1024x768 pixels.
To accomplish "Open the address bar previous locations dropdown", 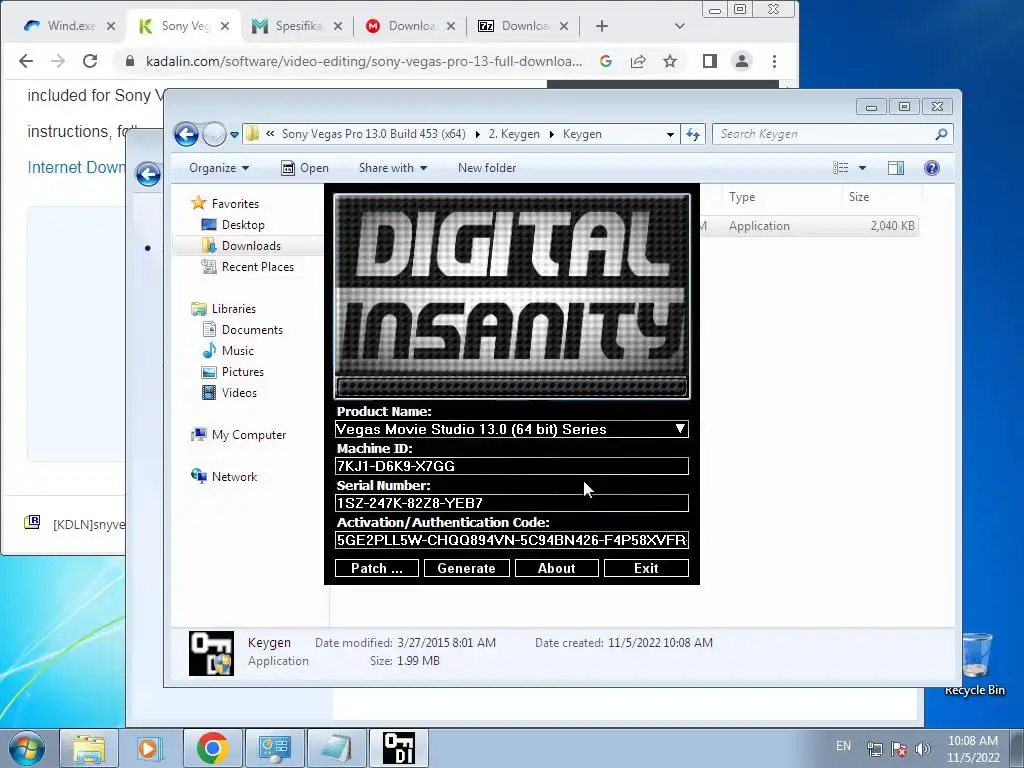I will tap(670, 135).
